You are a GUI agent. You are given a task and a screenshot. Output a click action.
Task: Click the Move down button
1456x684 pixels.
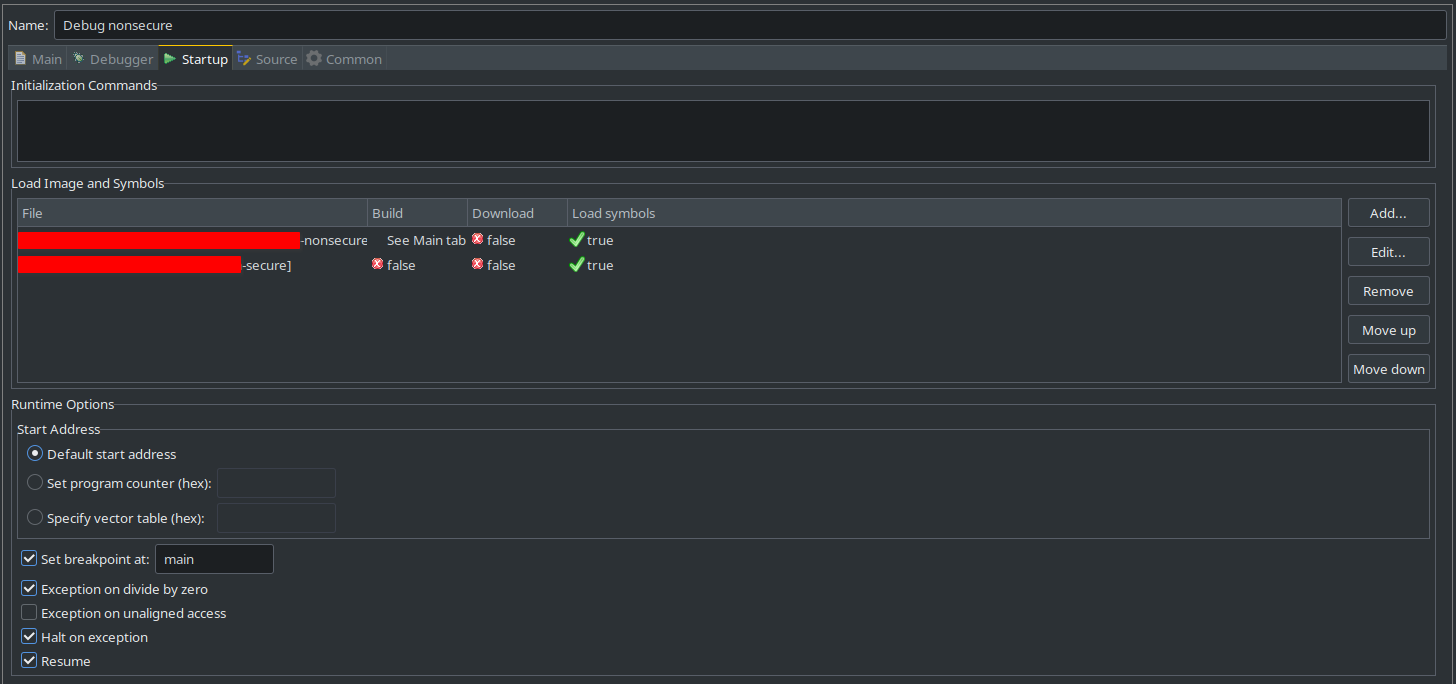point(1388,368)
